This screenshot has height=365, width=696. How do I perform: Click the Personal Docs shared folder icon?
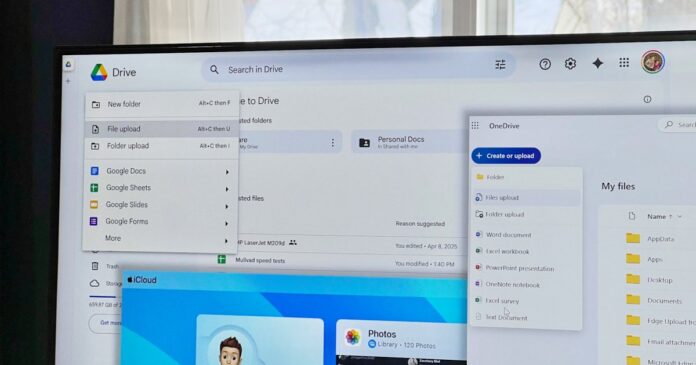364,143
